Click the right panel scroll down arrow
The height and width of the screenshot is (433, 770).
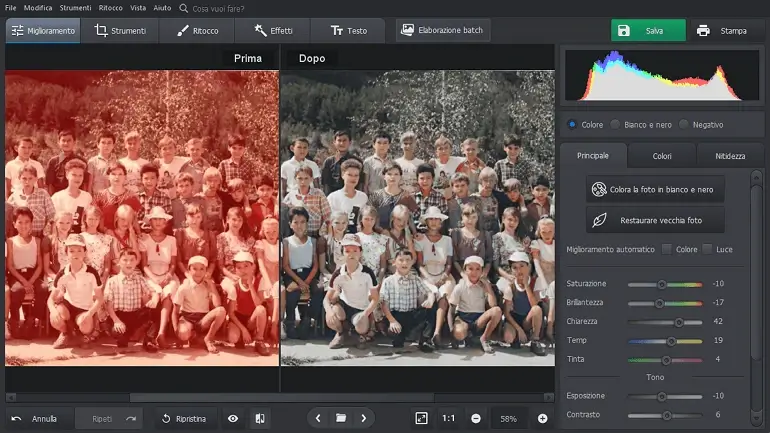tap(756, 418)
